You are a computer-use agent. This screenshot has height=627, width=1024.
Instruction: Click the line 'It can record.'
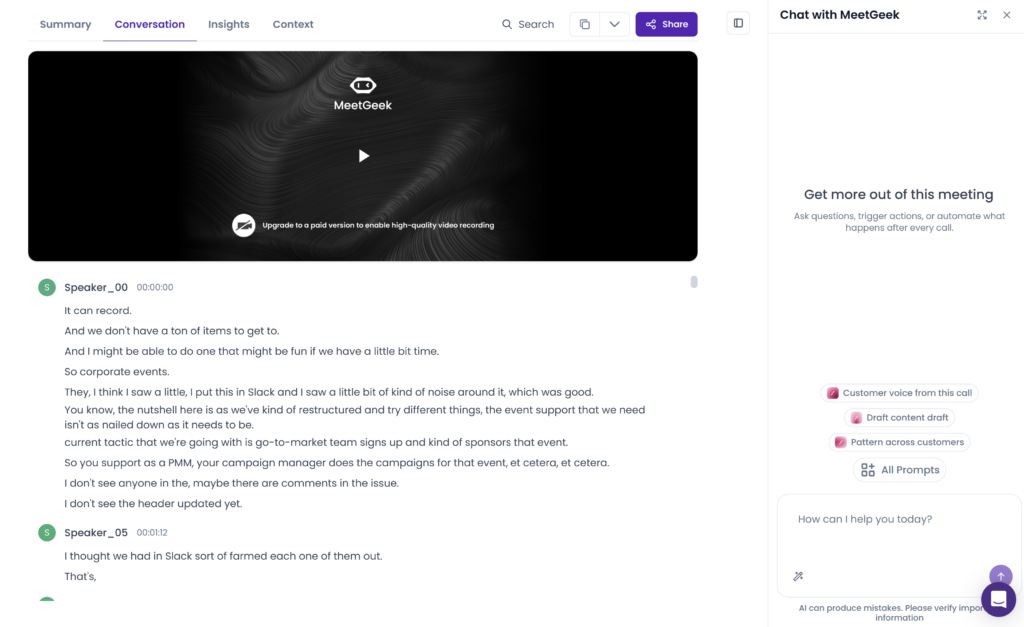tap(98, 310)
